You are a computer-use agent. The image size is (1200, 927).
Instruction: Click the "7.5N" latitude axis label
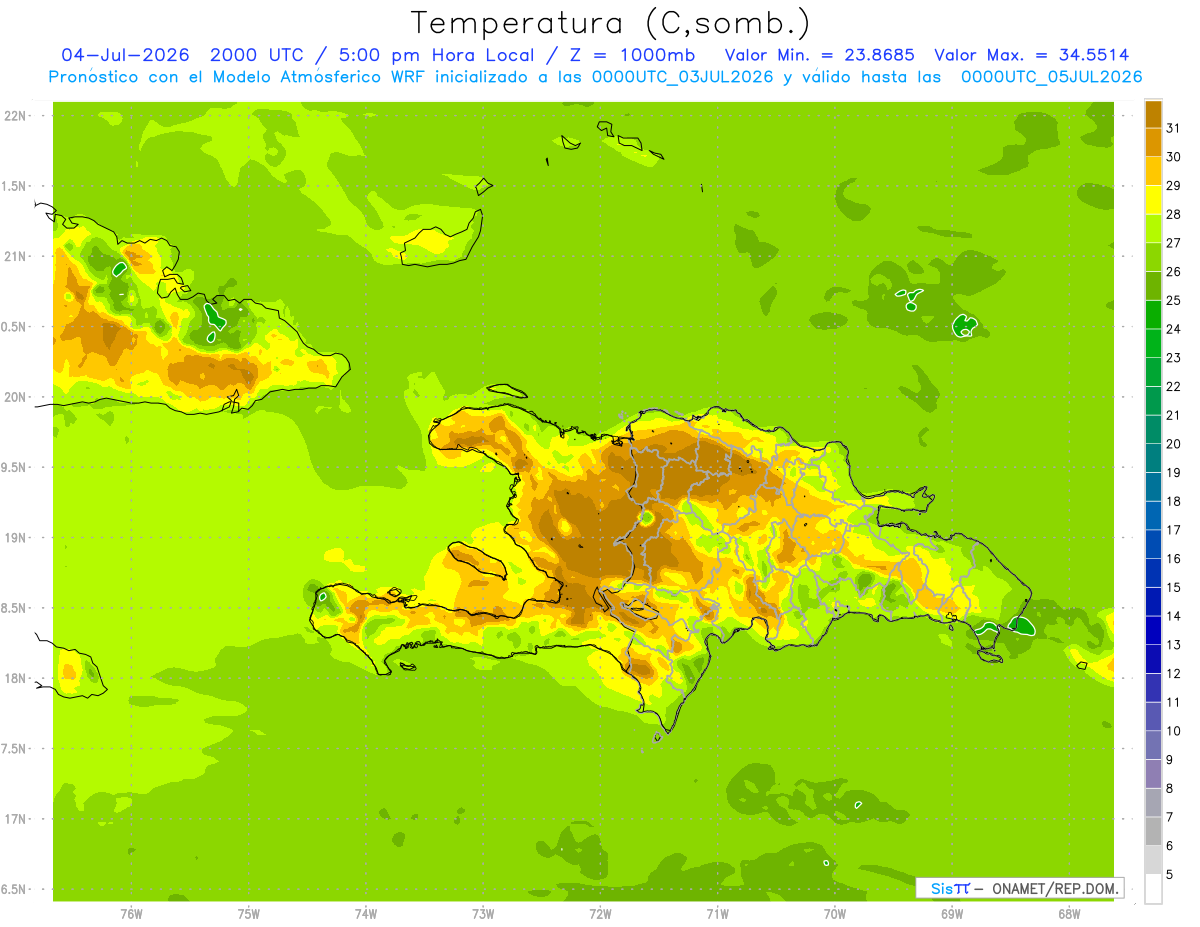point(16,749)
